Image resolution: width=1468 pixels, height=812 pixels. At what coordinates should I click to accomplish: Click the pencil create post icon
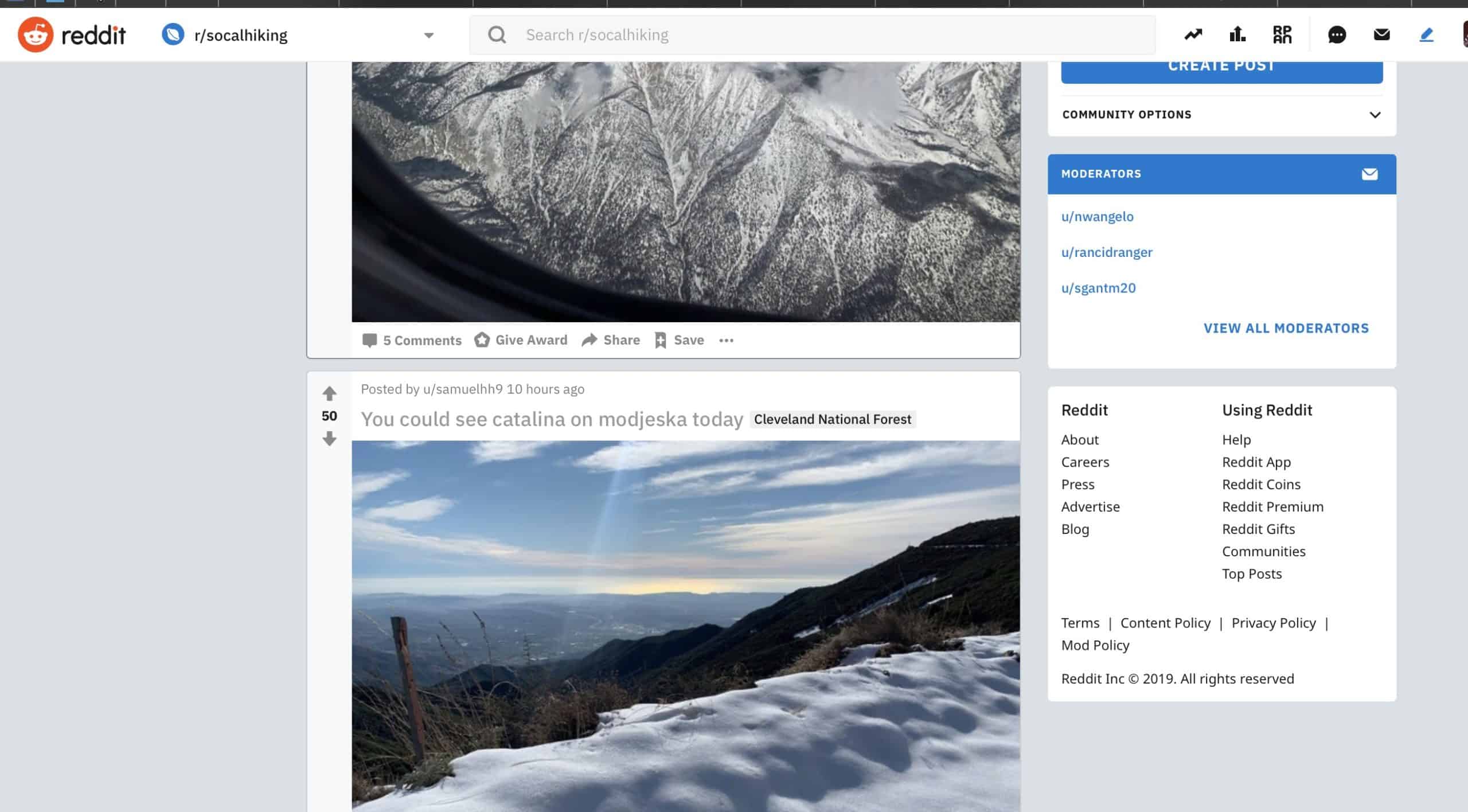[1426, 35]
